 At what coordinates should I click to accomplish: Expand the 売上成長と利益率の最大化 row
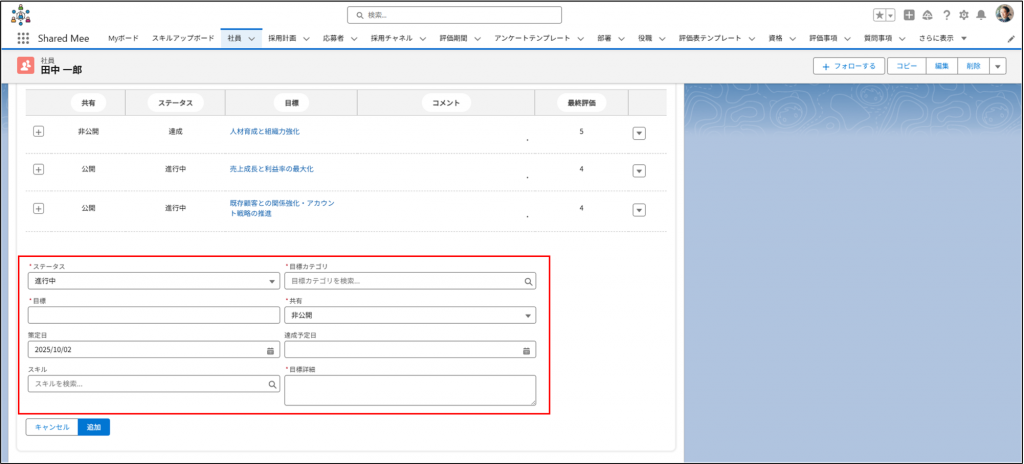point(39,170)
